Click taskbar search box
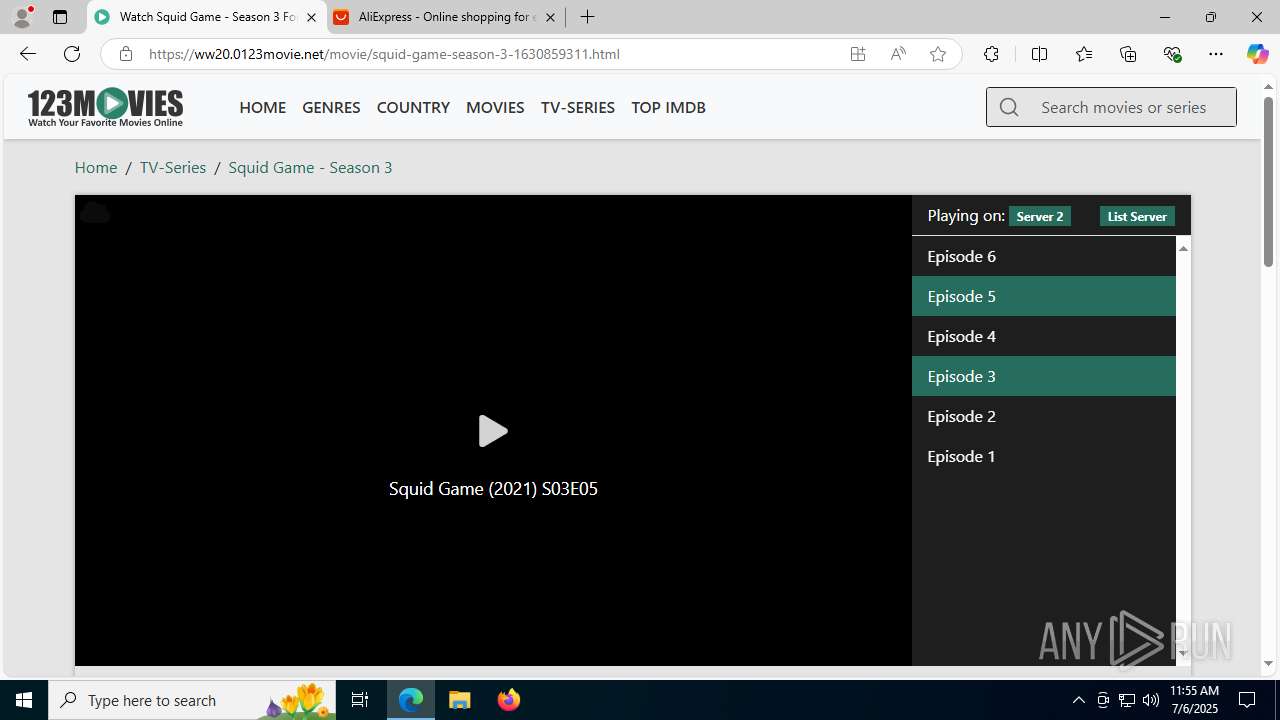This screenshot has height=720, width=1280. pos(192,700)
